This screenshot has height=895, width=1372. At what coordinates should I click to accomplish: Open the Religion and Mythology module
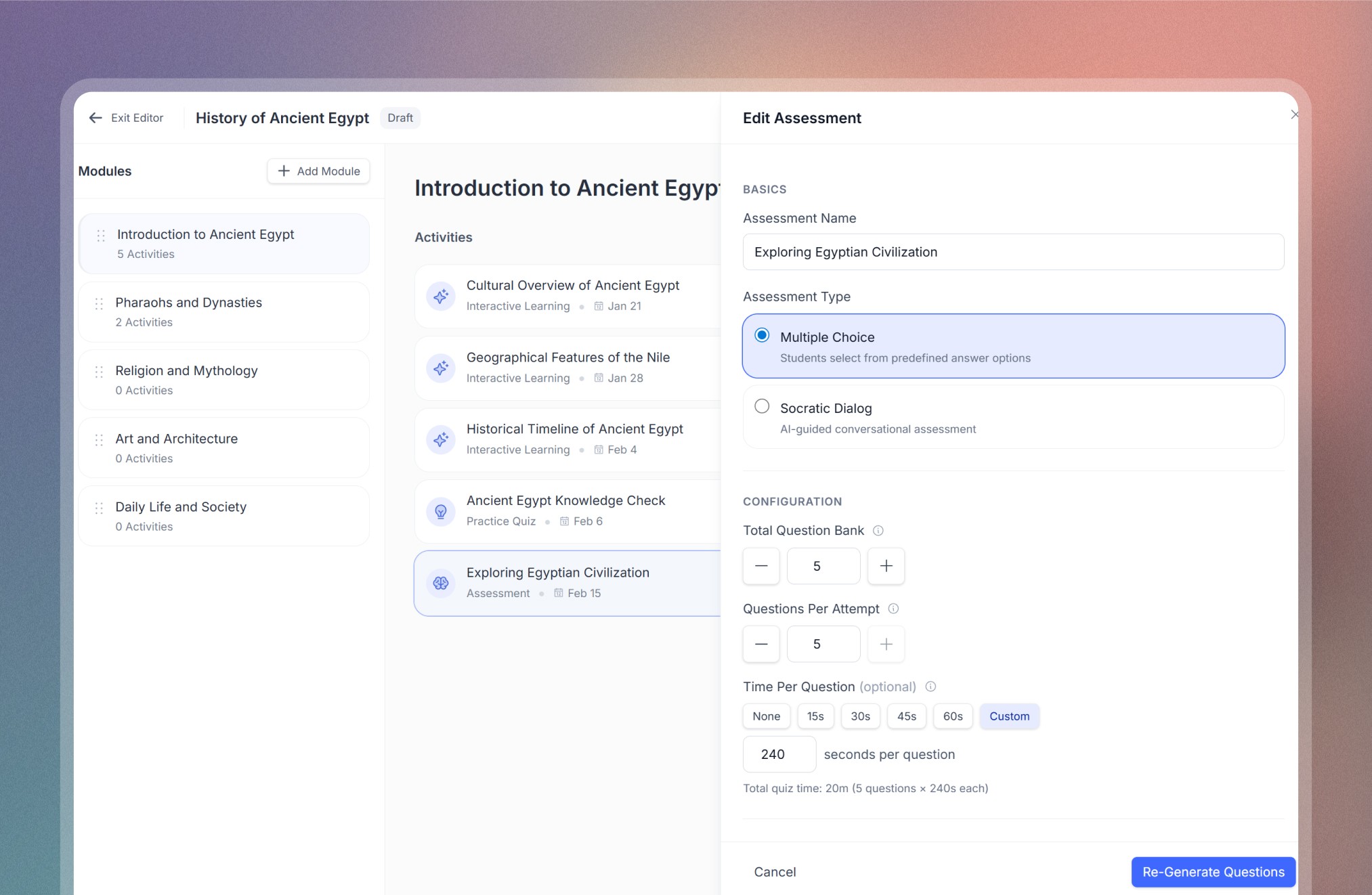[x=223, y=380]
